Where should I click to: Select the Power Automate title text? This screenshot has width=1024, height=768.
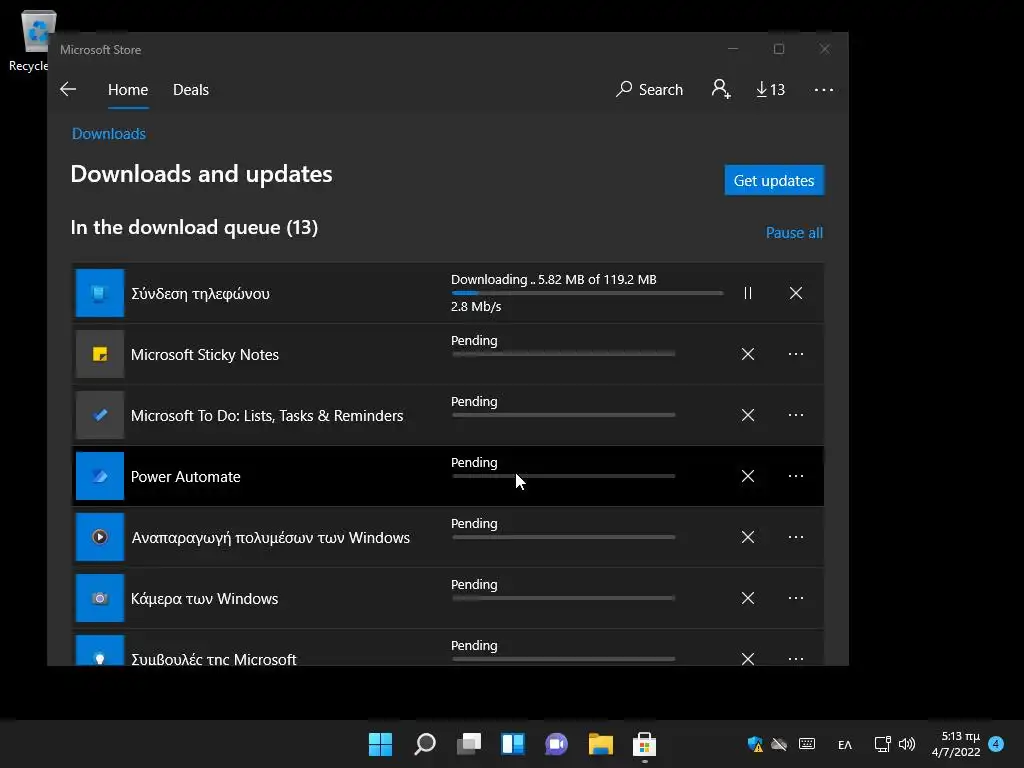(185, 477)
